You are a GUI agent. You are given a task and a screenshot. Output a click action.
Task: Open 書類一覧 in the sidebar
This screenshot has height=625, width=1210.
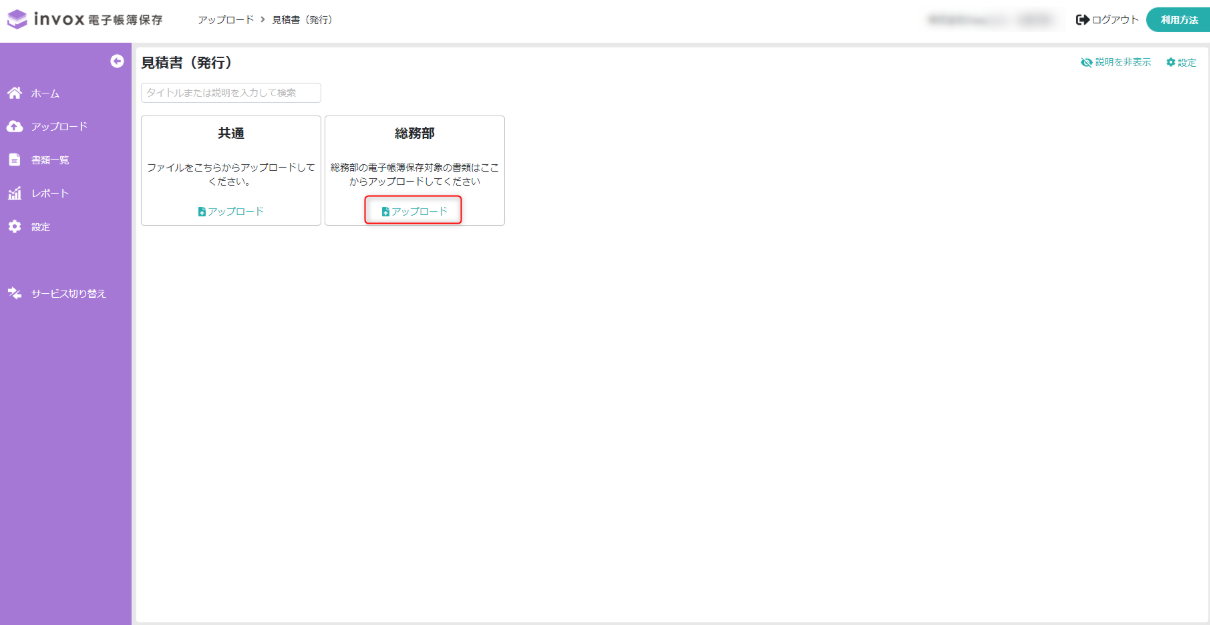(x=50, y=160)
